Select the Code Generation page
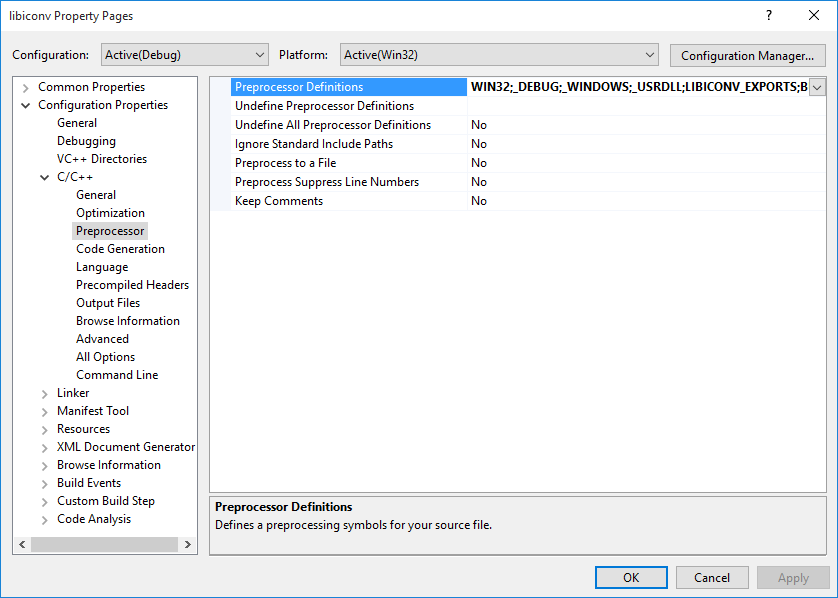Image resolution: width=838 pixels, height=598 pixels. pos(120,249)
